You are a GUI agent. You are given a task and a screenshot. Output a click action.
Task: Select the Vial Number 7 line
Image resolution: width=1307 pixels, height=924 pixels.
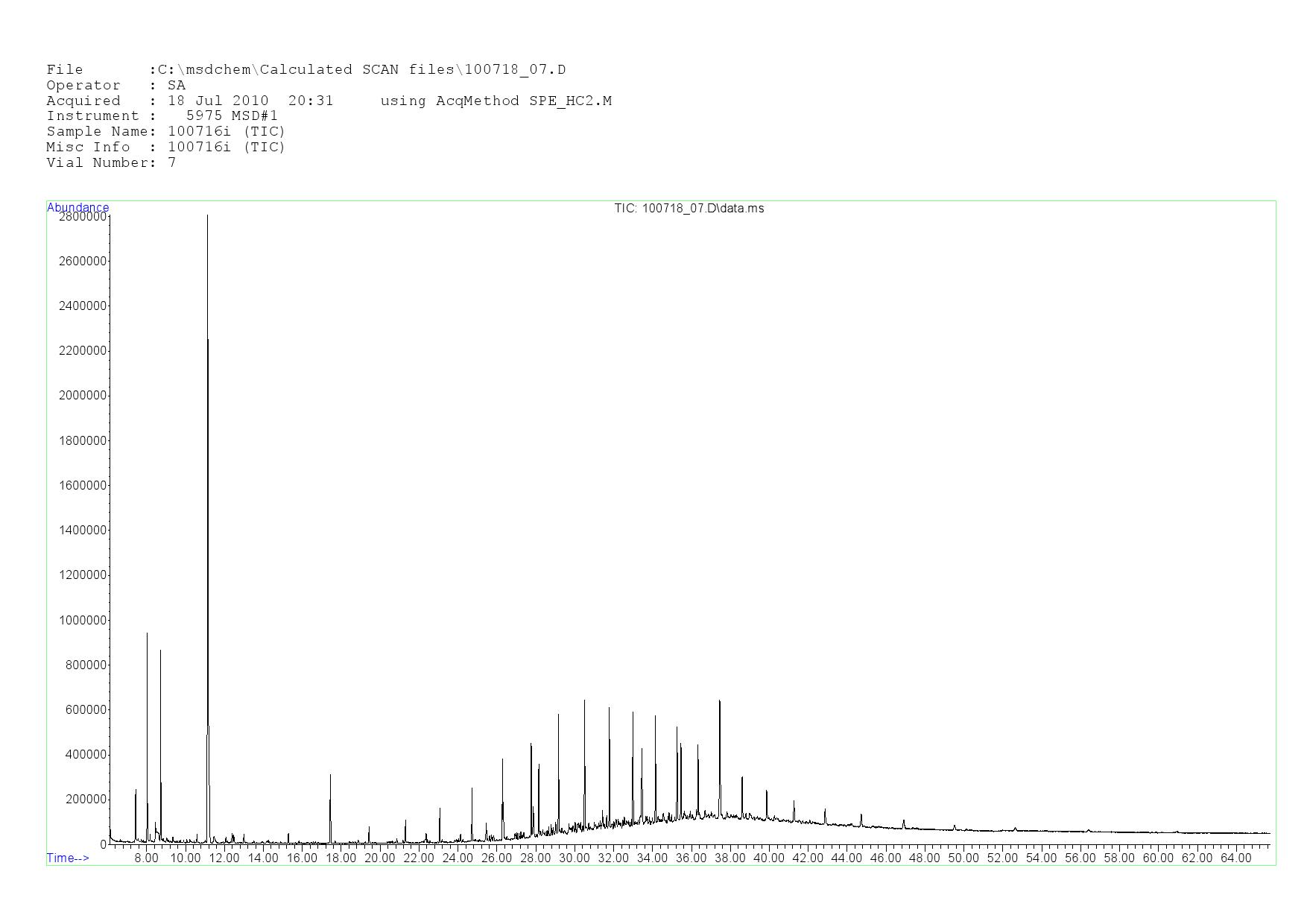(111, 162)
